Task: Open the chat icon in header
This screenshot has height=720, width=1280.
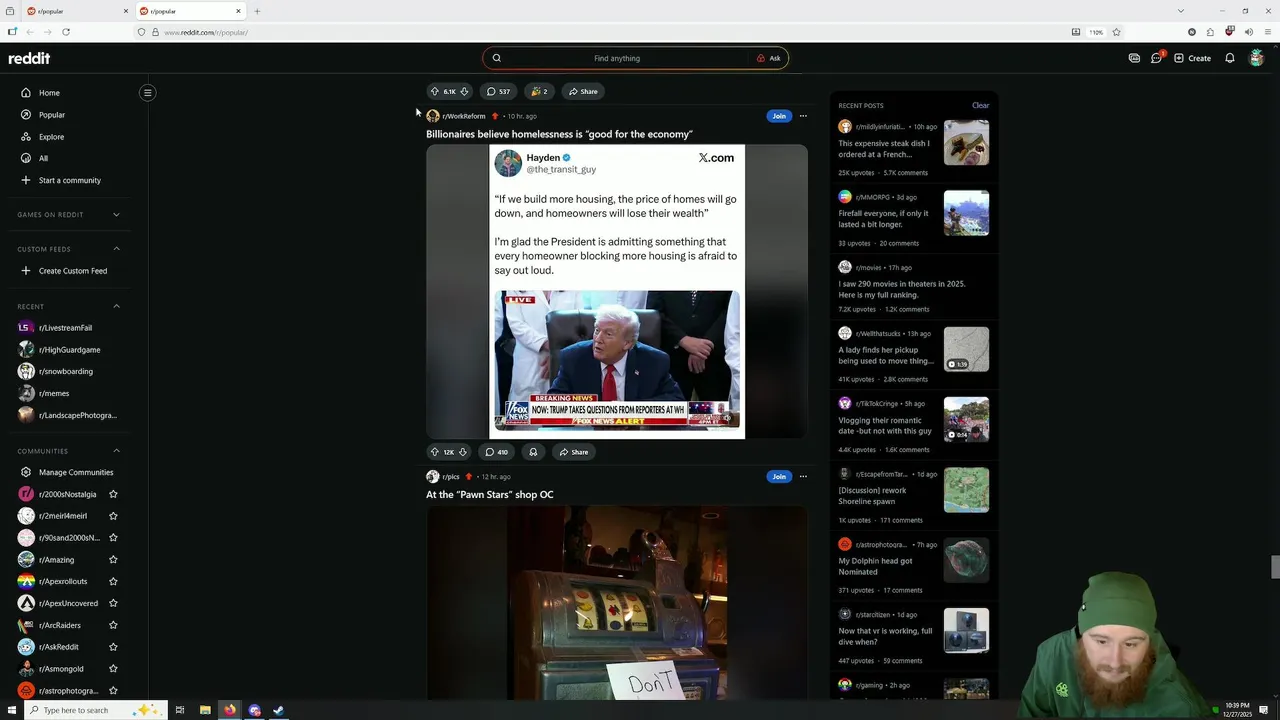Action: 1156,58
